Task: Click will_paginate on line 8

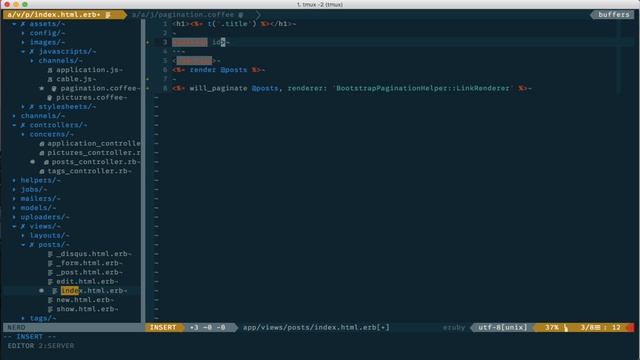Action: (x=218, y=88)
